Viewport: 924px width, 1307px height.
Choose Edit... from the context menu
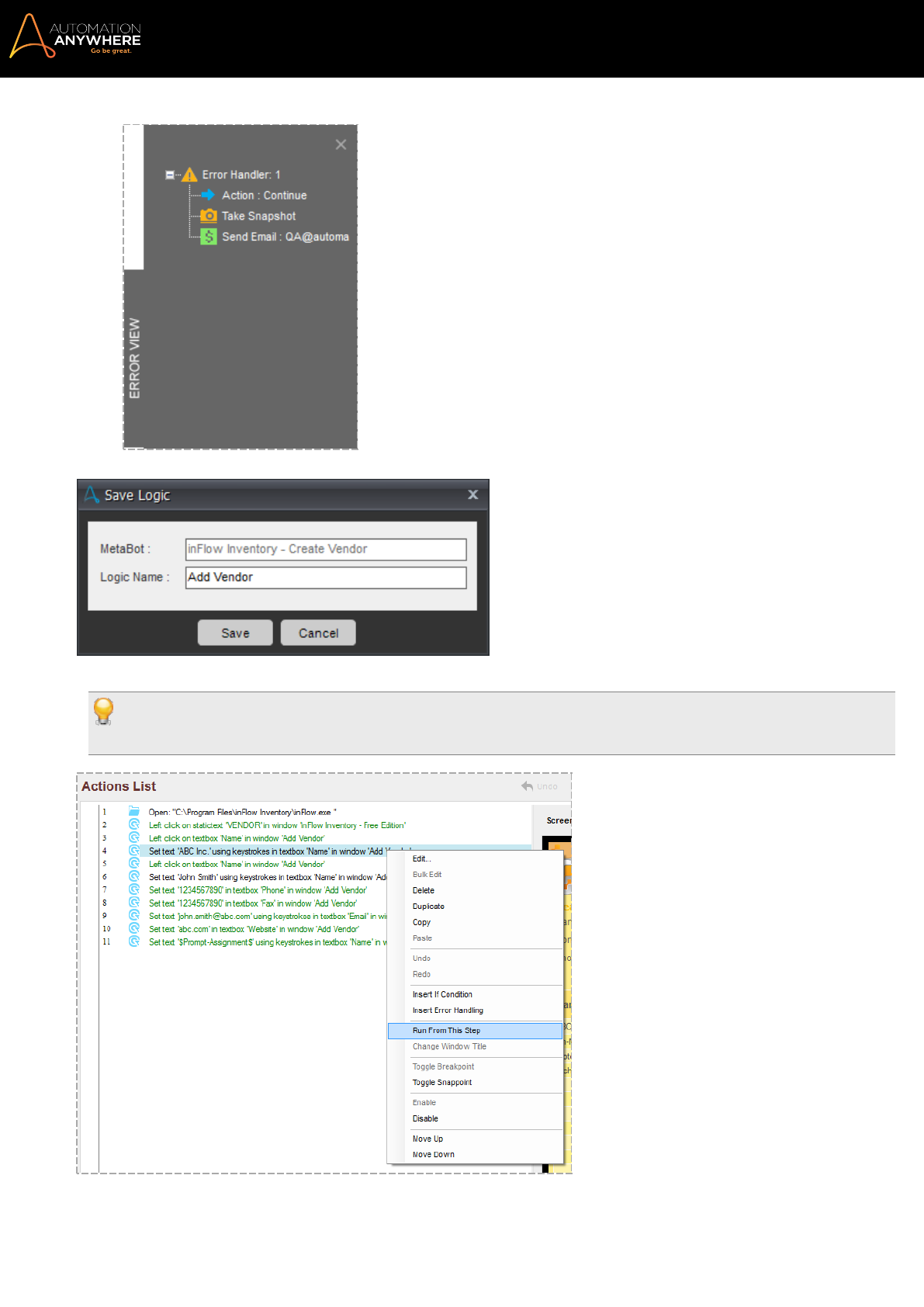tap(475, 858)
